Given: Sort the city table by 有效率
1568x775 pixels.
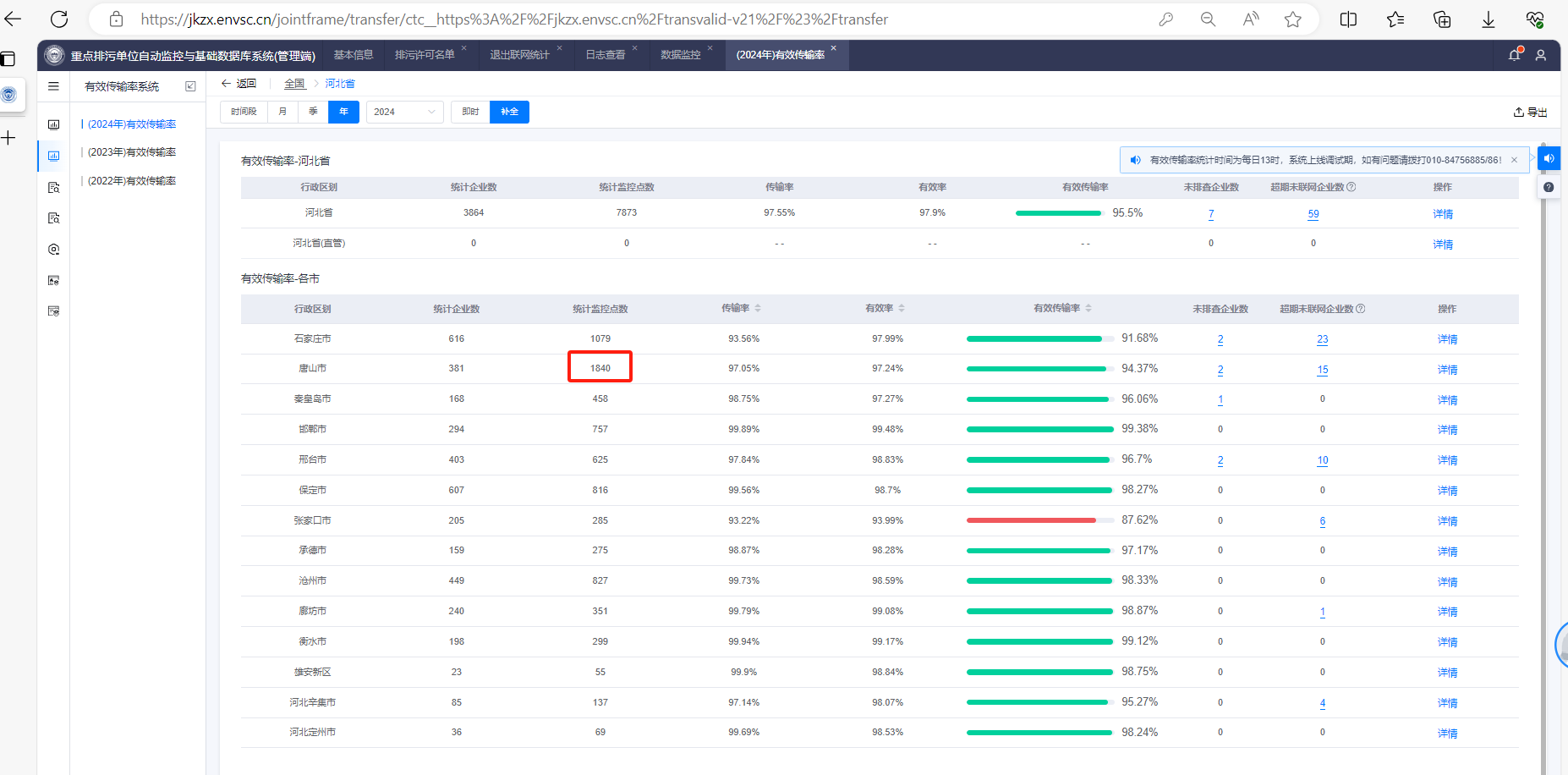Looking at the screenshot, I should [902, 308].
